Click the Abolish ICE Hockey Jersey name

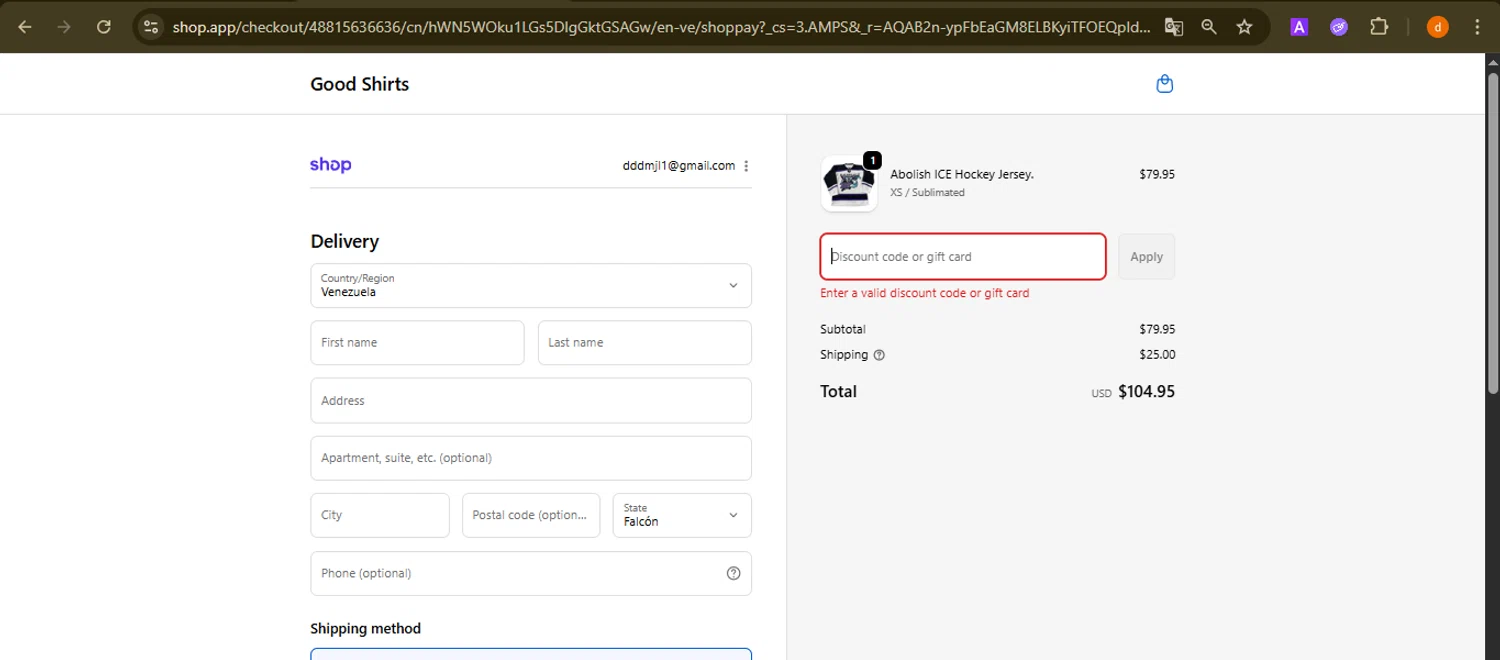tap(962, 174)
